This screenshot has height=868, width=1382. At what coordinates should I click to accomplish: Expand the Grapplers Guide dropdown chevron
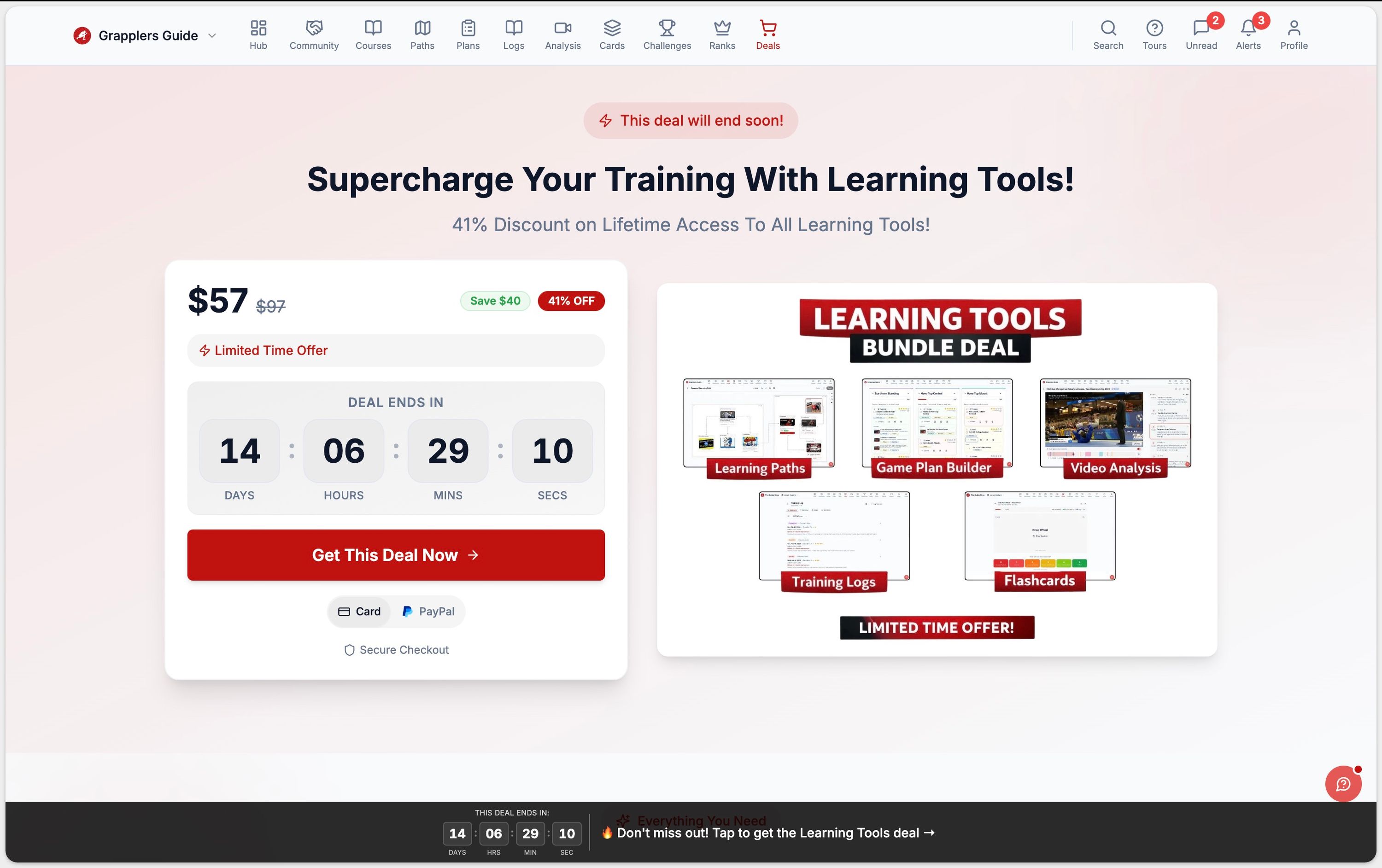(212, 35)
